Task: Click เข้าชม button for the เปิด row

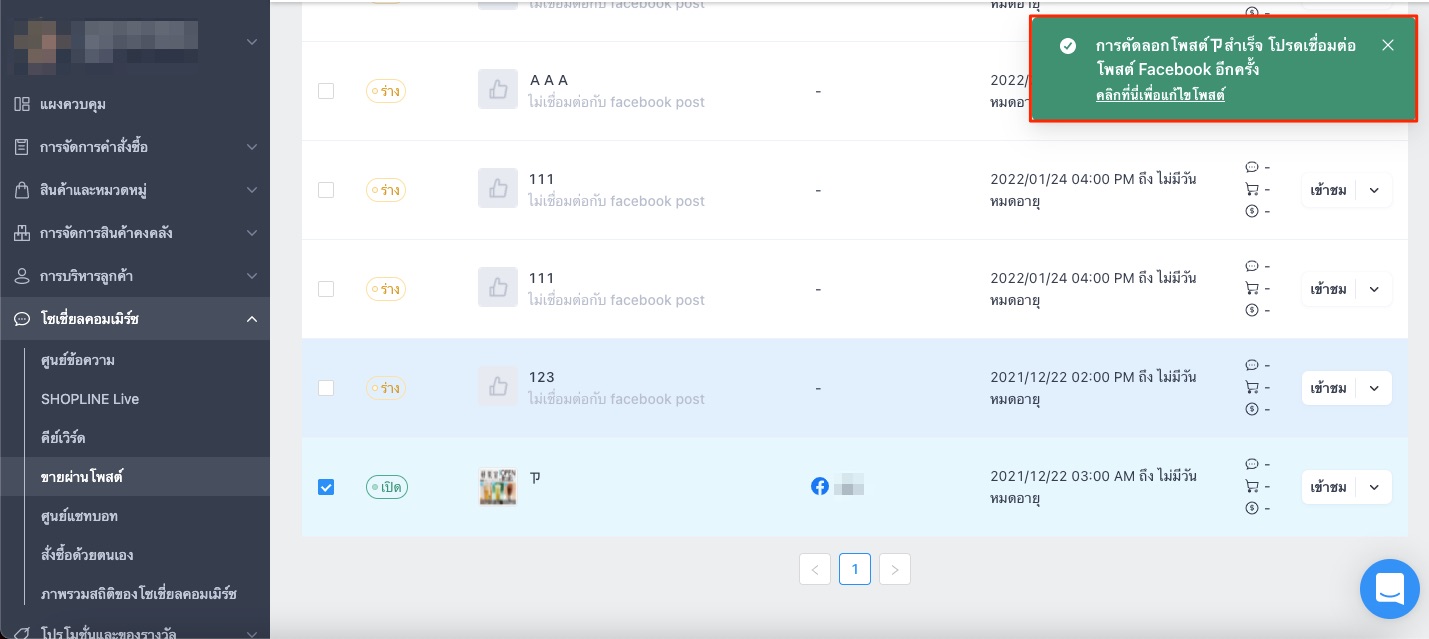Action: coord(1329,487)
